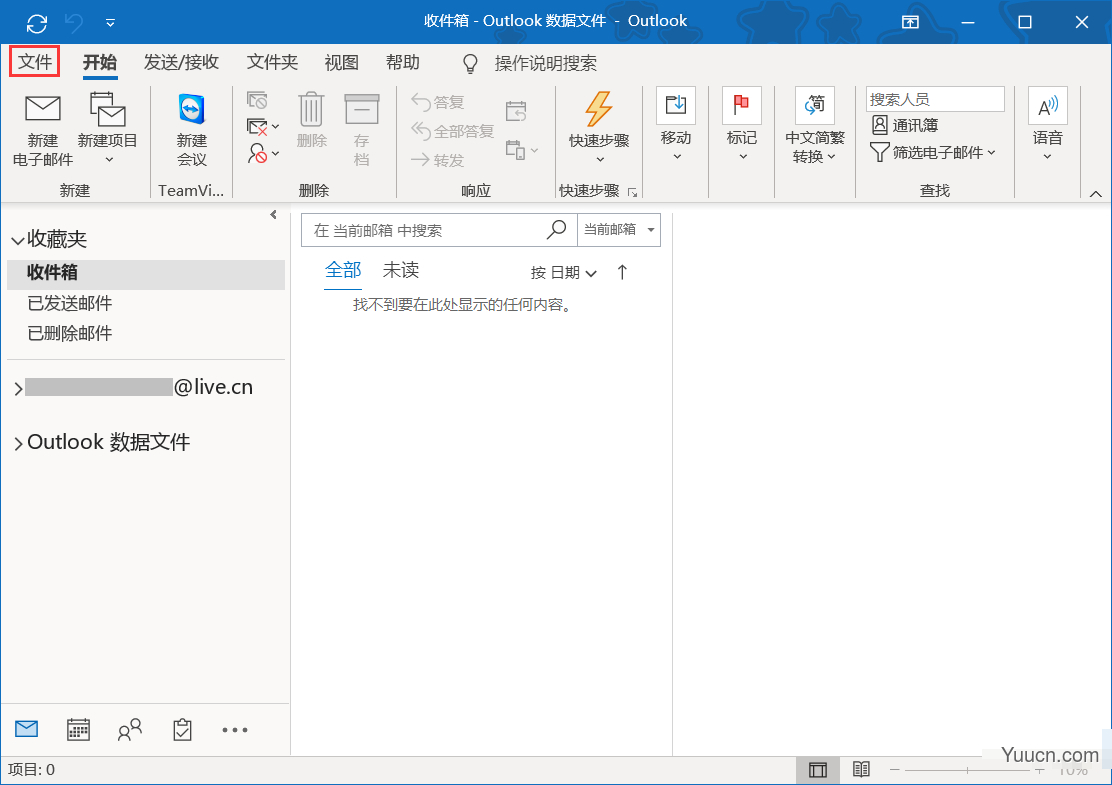Viewport: 1112px width, 785px height.
Task: Start a TeamViewer 新建会议
Action: [191, 129]
